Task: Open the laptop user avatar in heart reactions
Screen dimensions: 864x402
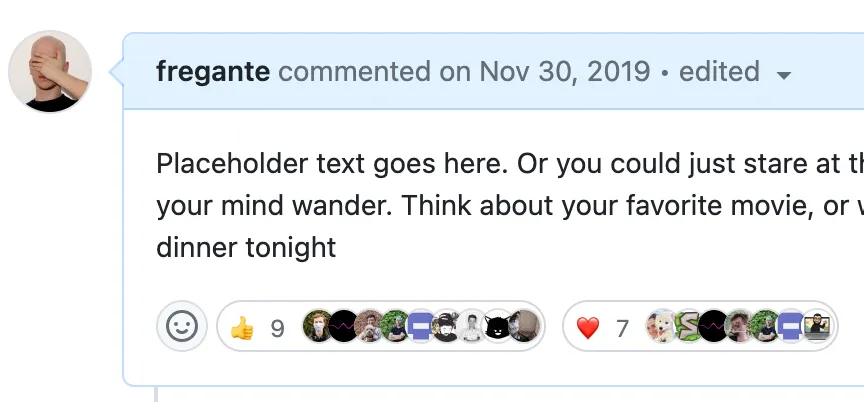Action: [x=817, y=327]
